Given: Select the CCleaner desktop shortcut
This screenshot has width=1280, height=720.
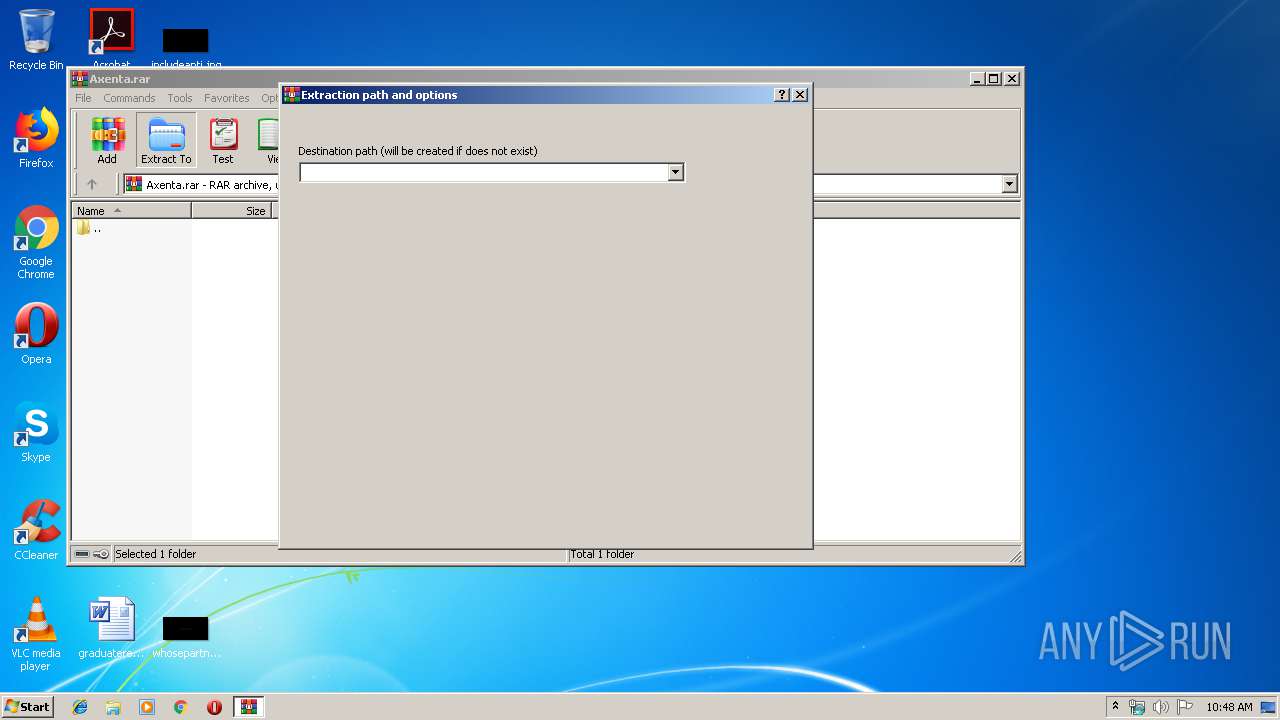Looking at the screenshot, I should 36,530.
